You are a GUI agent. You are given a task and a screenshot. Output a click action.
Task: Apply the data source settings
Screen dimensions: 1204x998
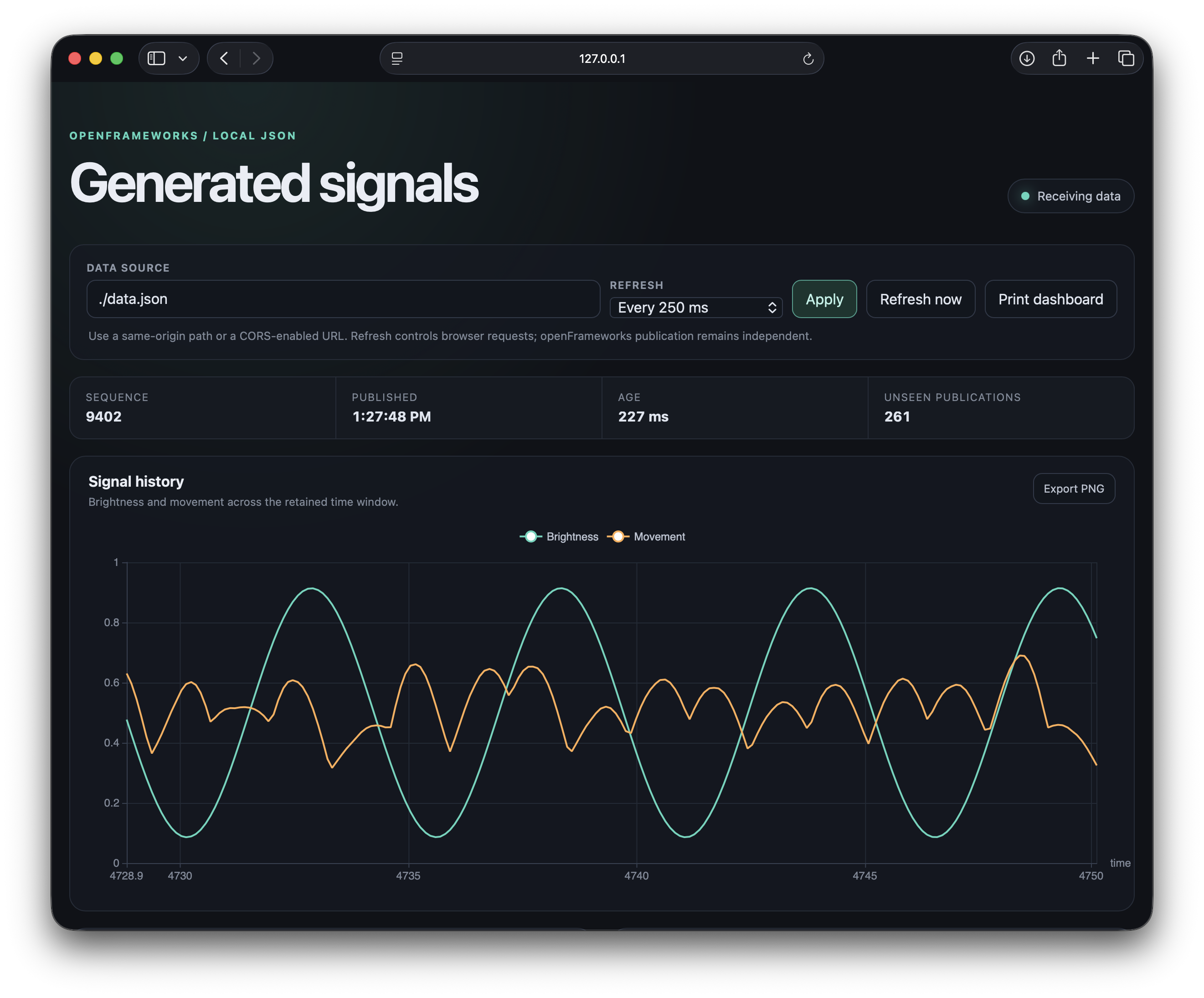point(824,298)
